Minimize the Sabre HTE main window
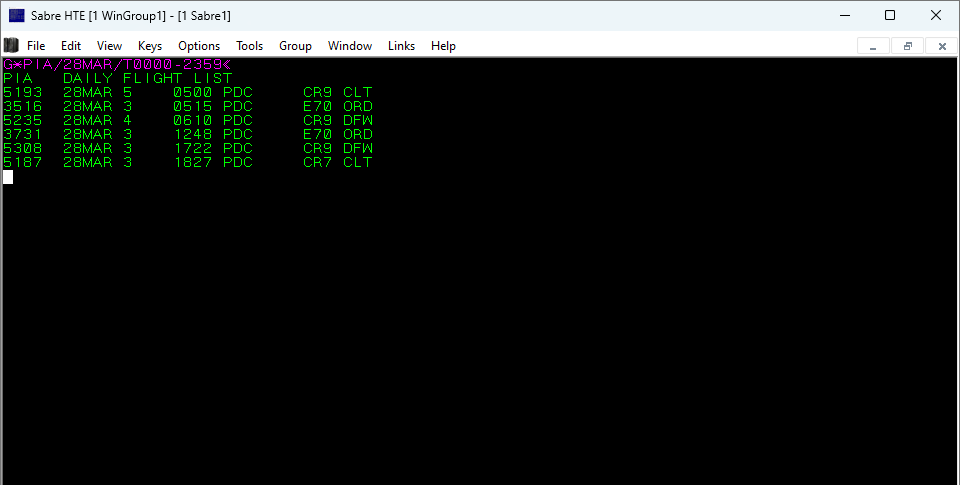960x485 pixels. (x=846, y=15)
